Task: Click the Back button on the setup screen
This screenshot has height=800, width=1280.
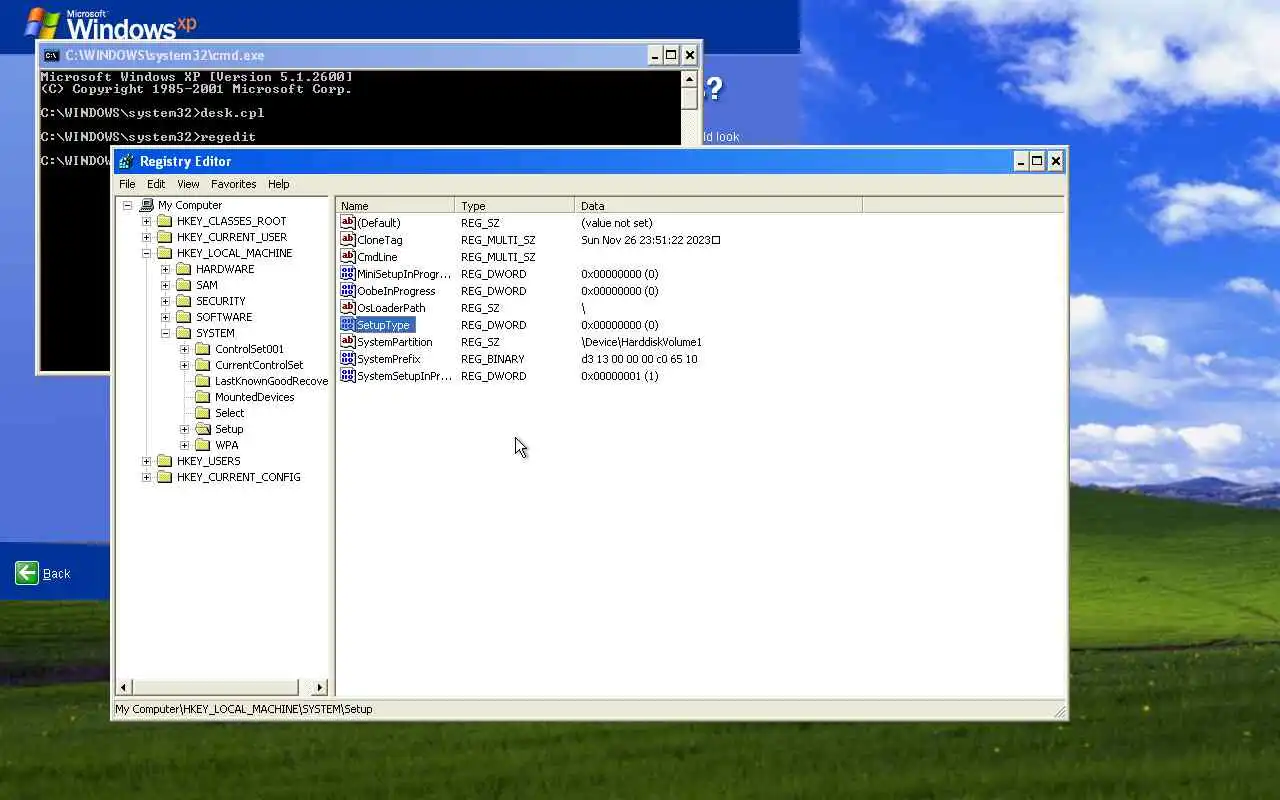Action: click(43, 573)
